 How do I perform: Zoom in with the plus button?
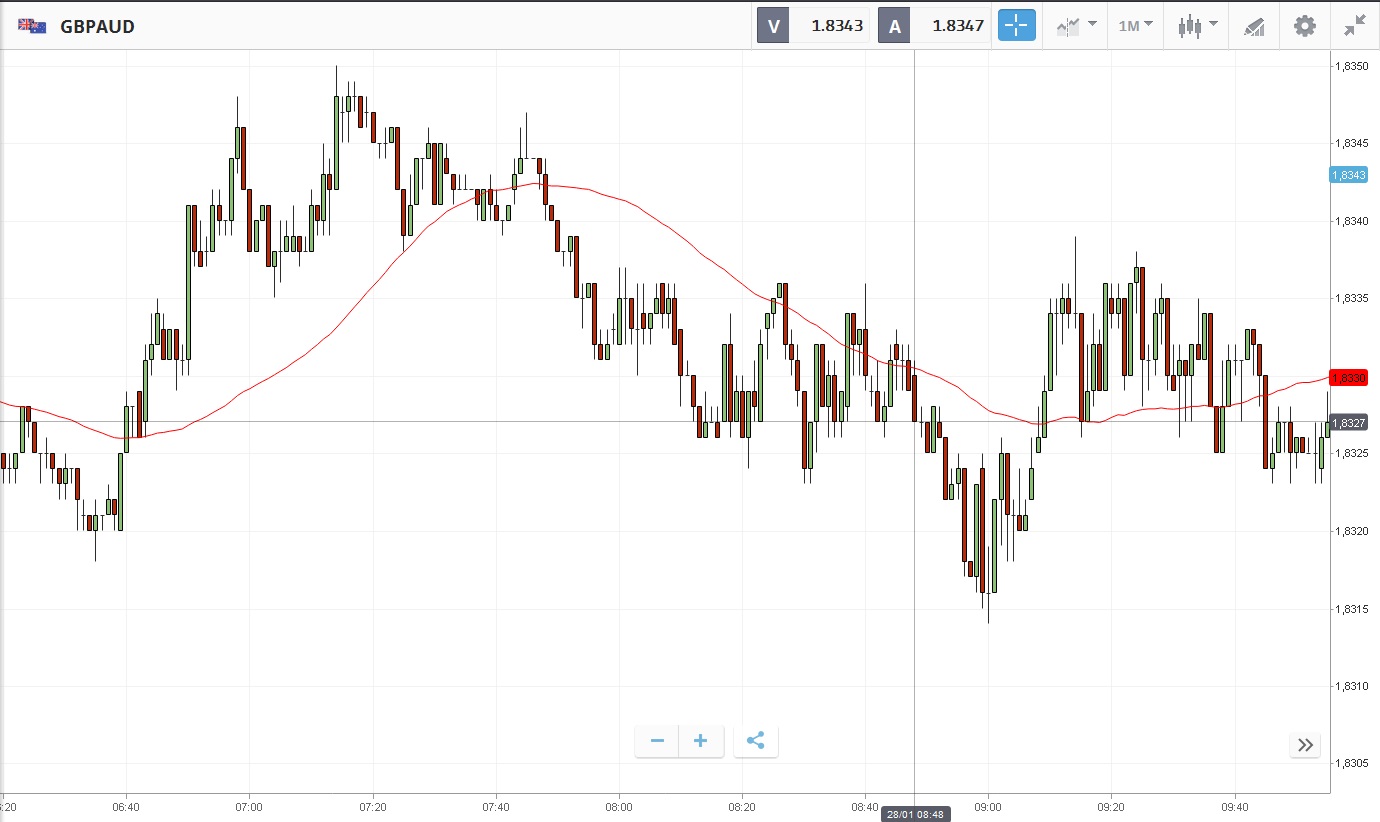701,741
